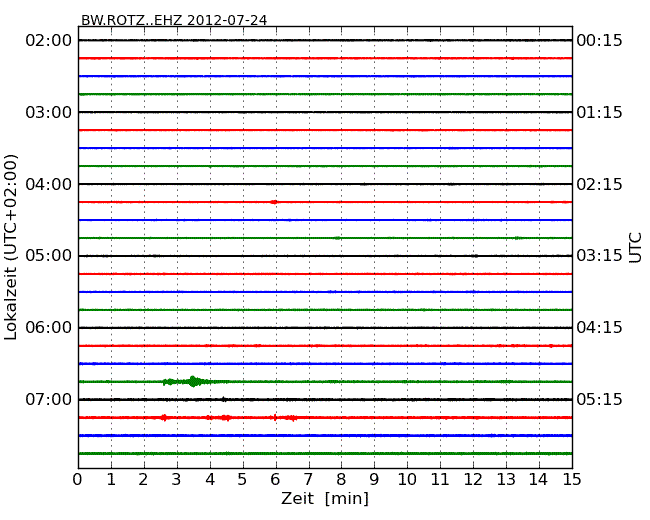Click the x-axis tick label 14
The image size is (650, 520).
(x=539, y=480)
